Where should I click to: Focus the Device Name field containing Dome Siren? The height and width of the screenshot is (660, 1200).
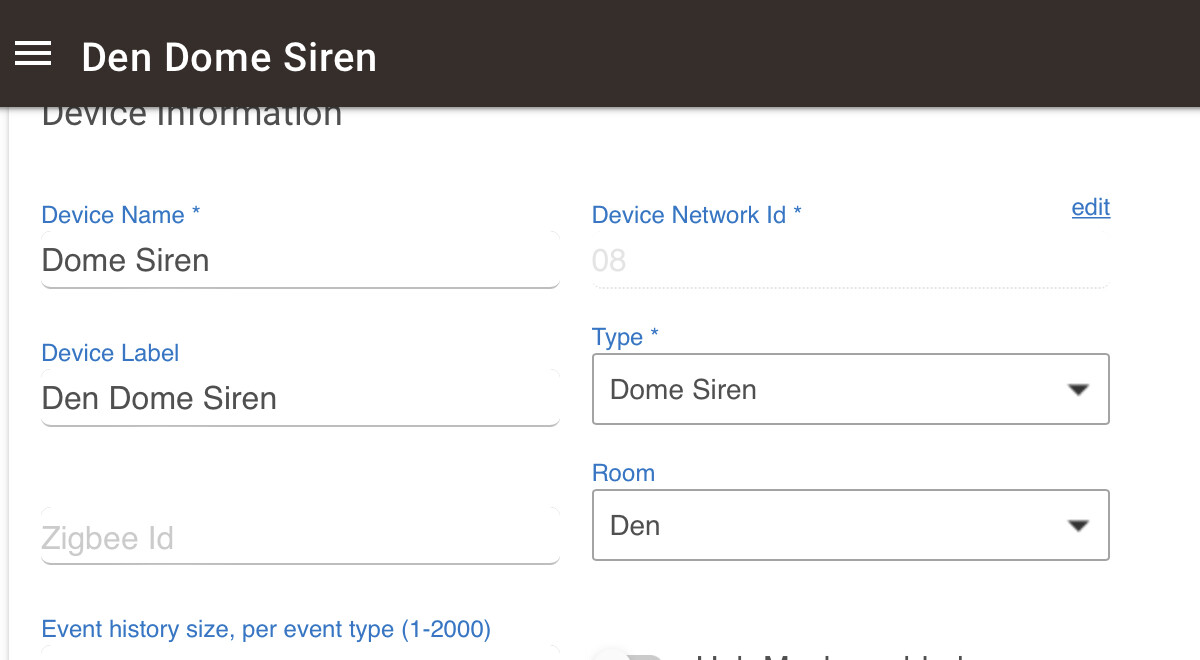tap(300, 260)
